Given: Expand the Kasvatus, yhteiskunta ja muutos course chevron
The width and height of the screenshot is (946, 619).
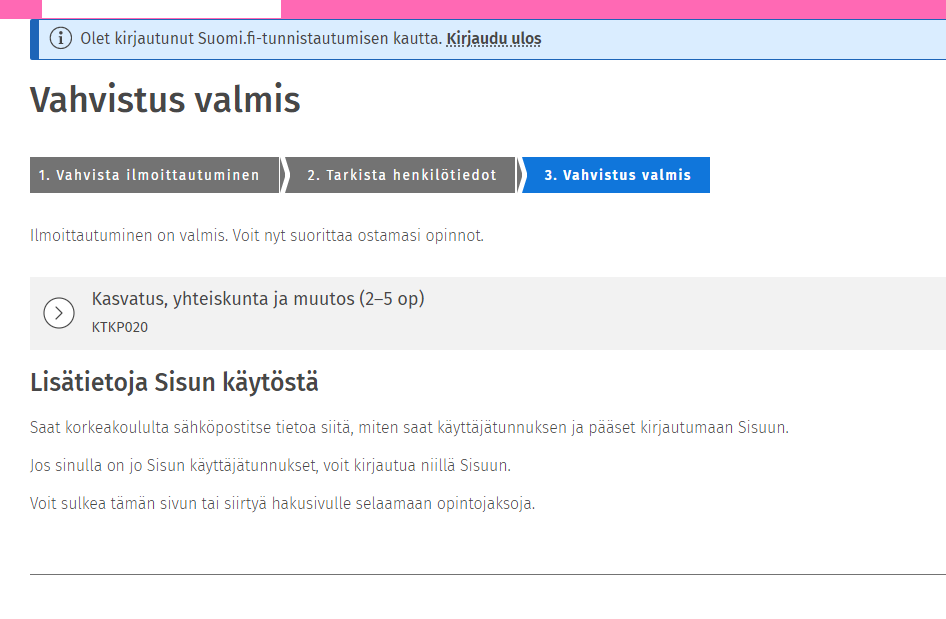Looking at the screenshot, I should pos(59,313).
